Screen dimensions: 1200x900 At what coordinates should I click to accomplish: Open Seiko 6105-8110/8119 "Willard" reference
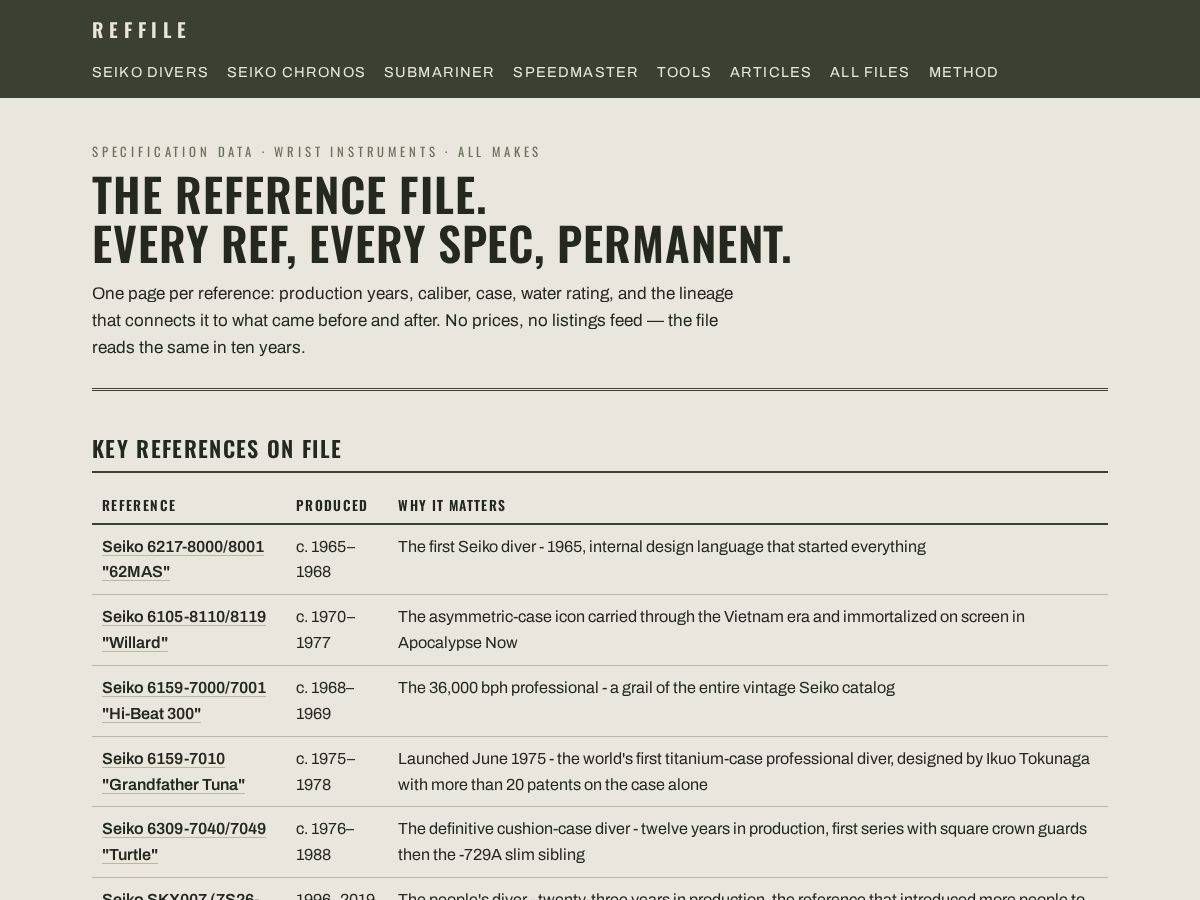pyautogui.click(x=184, y=630)
